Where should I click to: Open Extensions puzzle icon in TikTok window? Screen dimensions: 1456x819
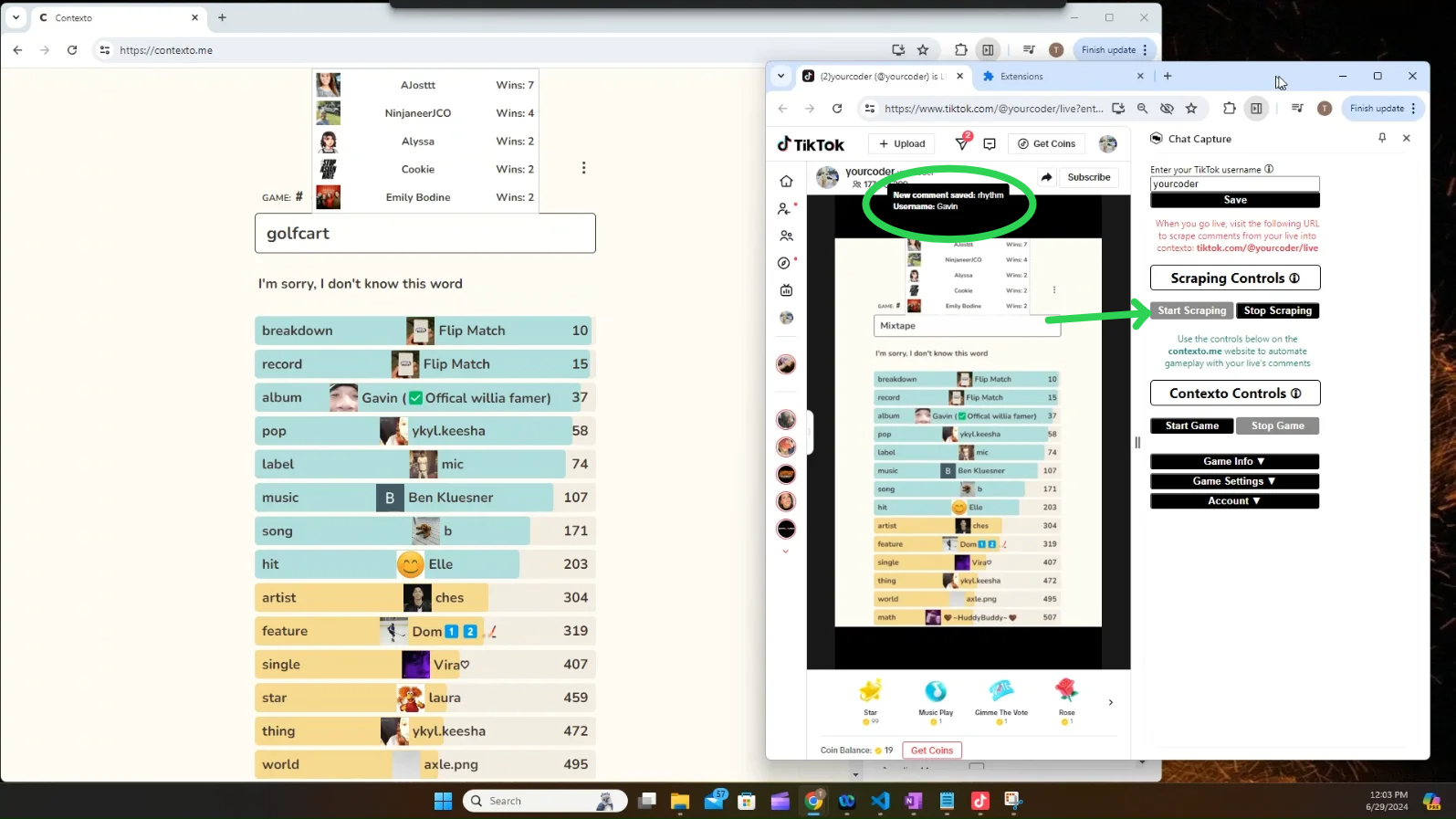[1230, 109]
